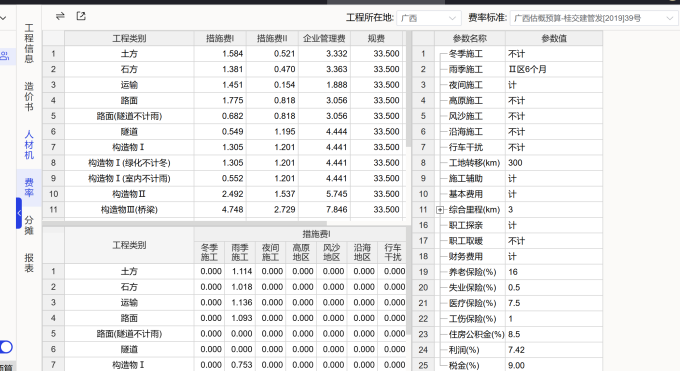The image size is (680, 371).
Task: Toggle the blue switch at bottom left
Action: click(6, 347)
